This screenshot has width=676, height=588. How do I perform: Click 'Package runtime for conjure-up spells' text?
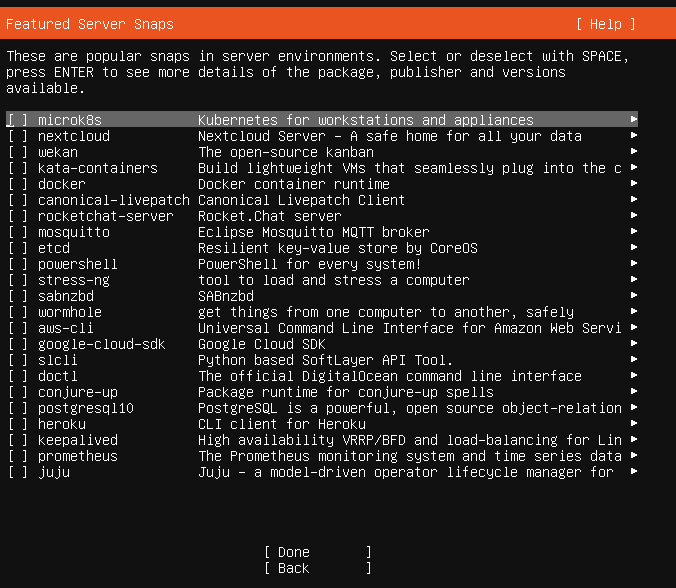point(346,392)
